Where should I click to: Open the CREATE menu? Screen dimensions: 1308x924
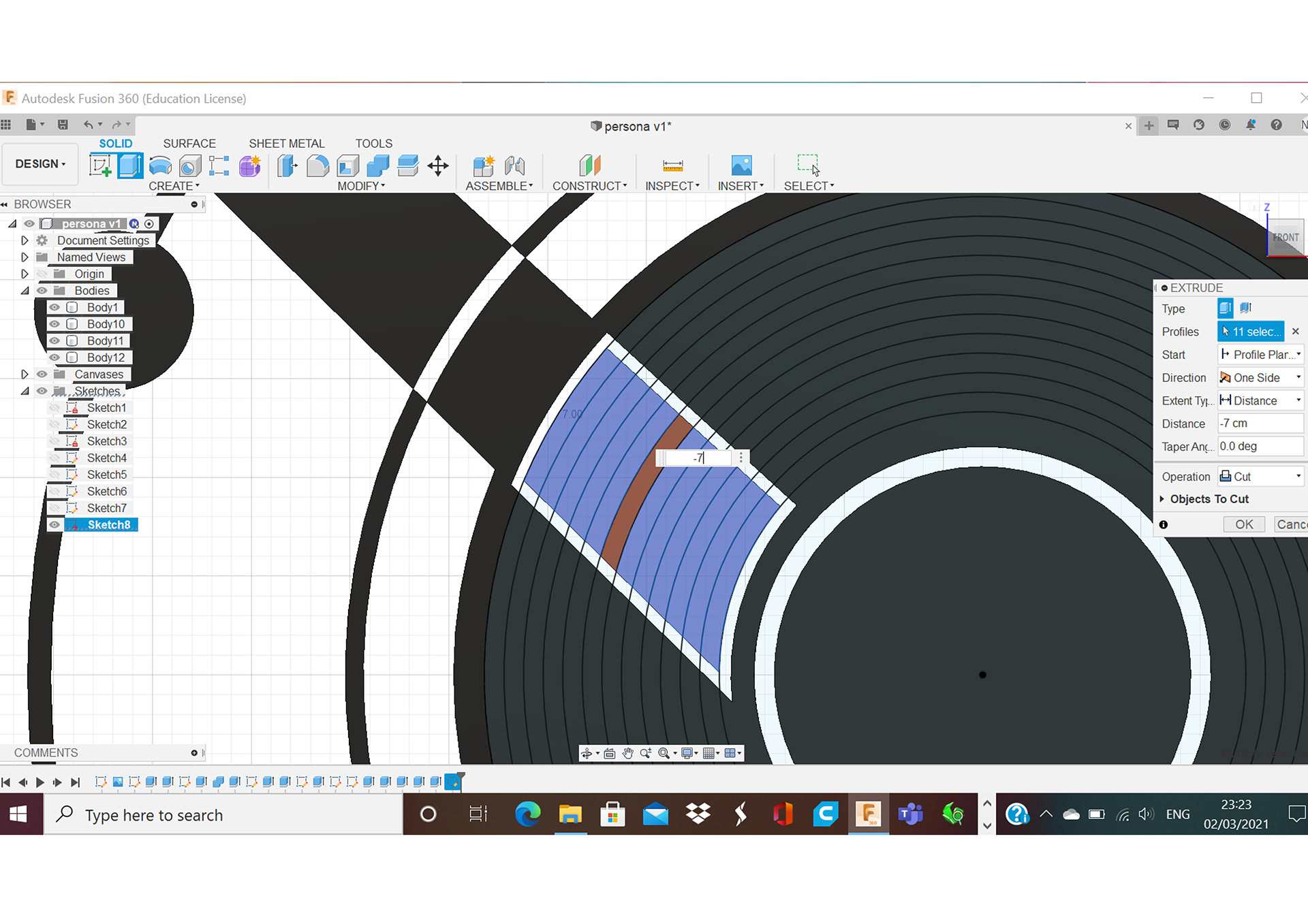(174, 186)
